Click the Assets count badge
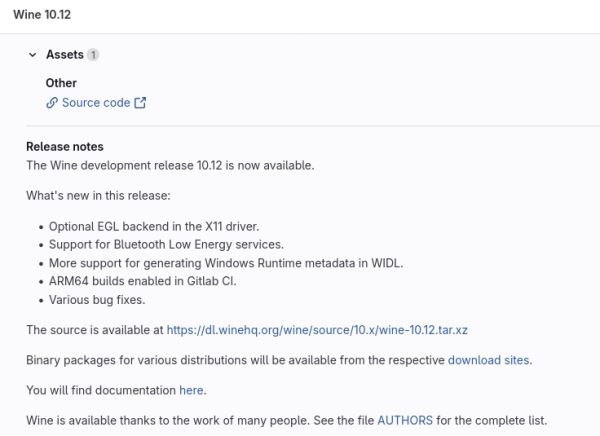Viewport: 600px width, 436px height. [93, 55]
